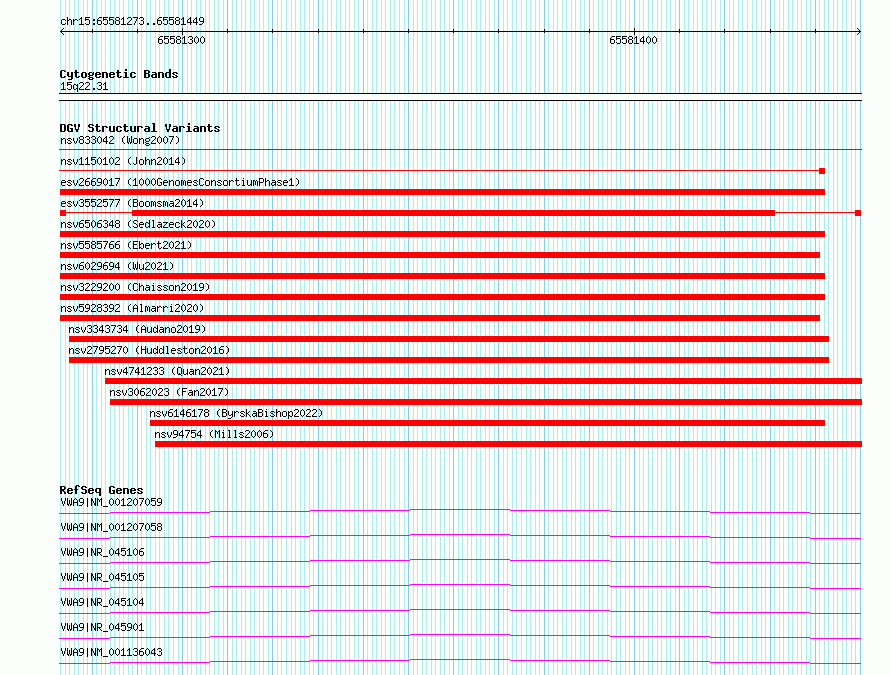Click the NM_001207058 magenta intron line
This screenshot has width=890, height=675.
(460, 536)
